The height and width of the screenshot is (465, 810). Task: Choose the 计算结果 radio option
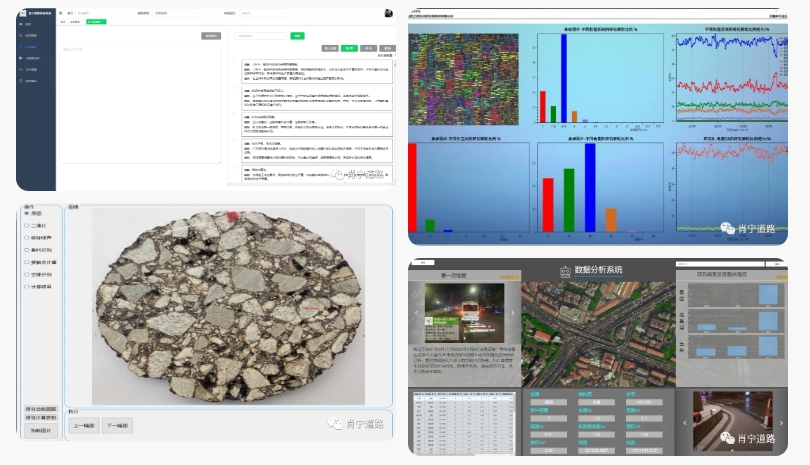[27, 287]
